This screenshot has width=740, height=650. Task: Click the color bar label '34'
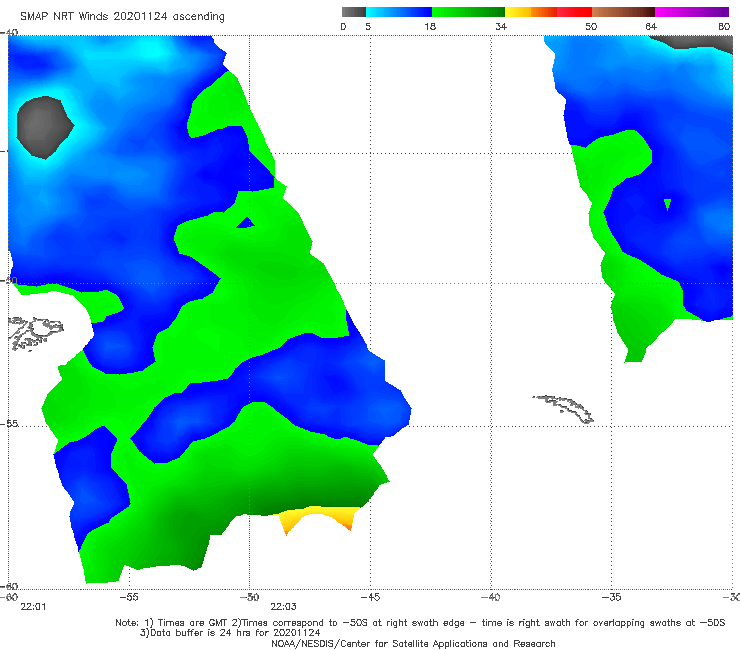click(x=501, y=26)
